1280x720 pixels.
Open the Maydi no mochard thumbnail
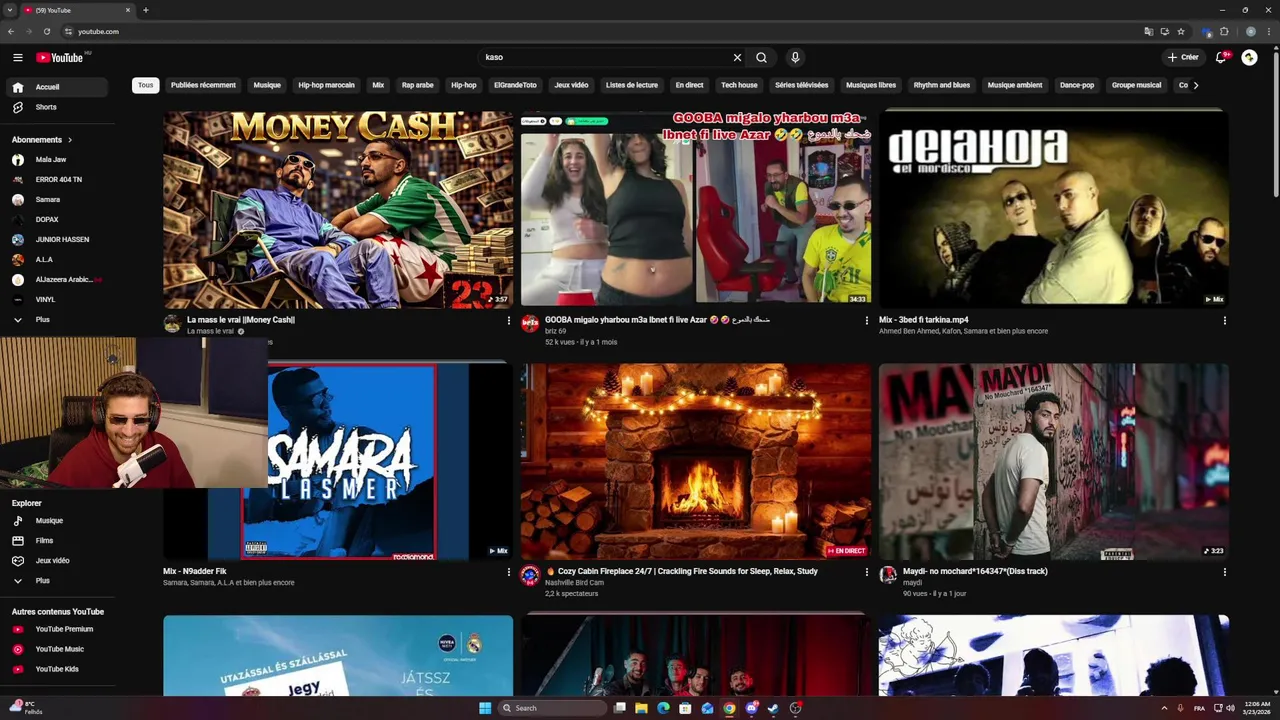click(x=1054, y=461)
